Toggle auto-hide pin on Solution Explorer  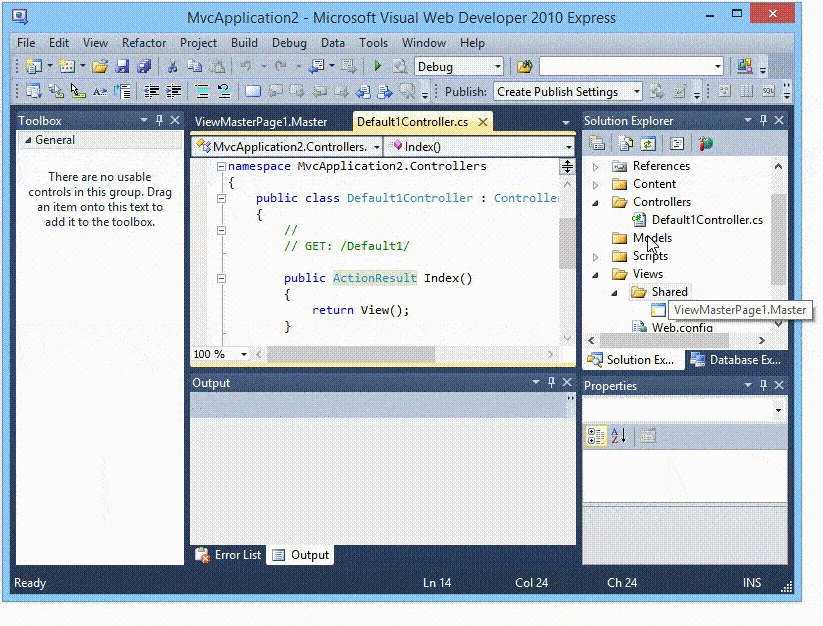(x=764, y=120)
